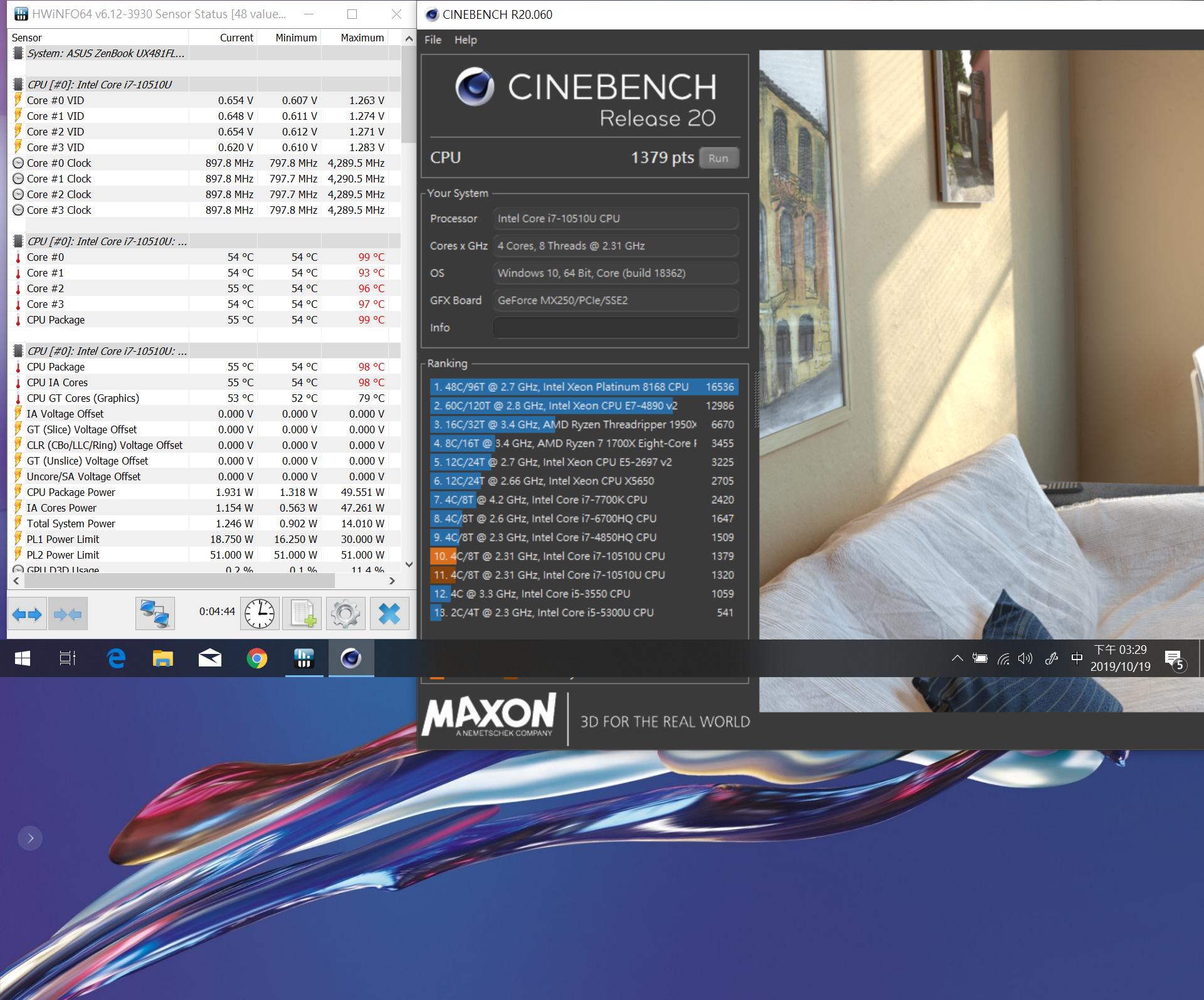1204x1000 pixels.
Task: Click the collapse columns grey arrows icon in HWiNFO
Action: coord(68,614)
